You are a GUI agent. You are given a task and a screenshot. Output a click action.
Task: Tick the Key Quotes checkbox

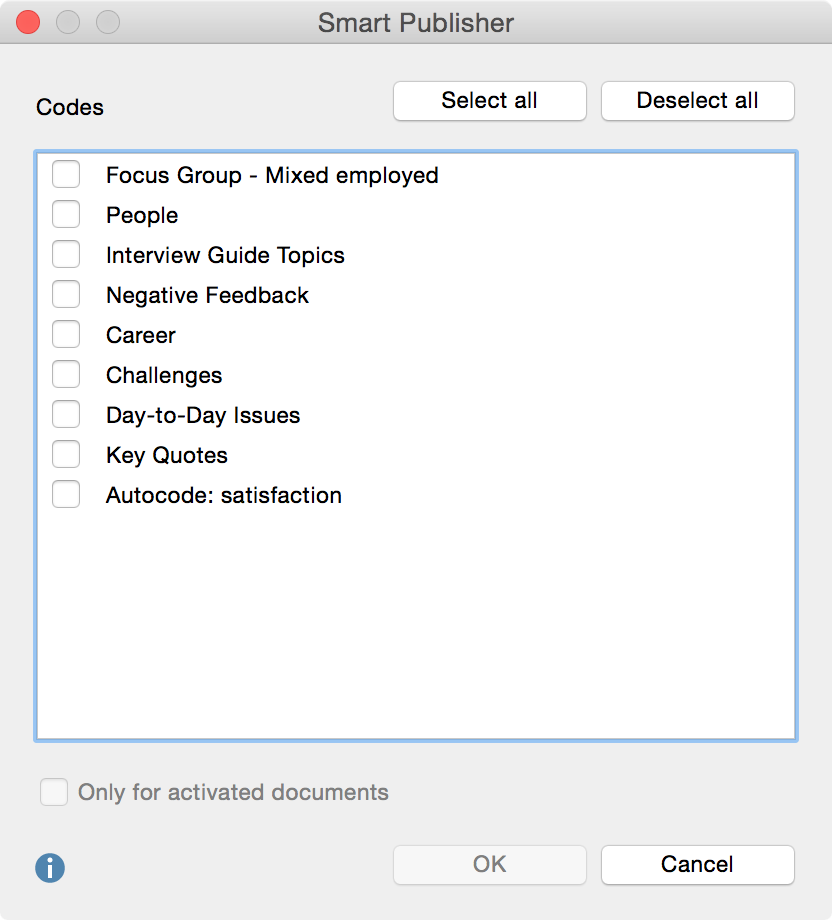coord(66,455)
